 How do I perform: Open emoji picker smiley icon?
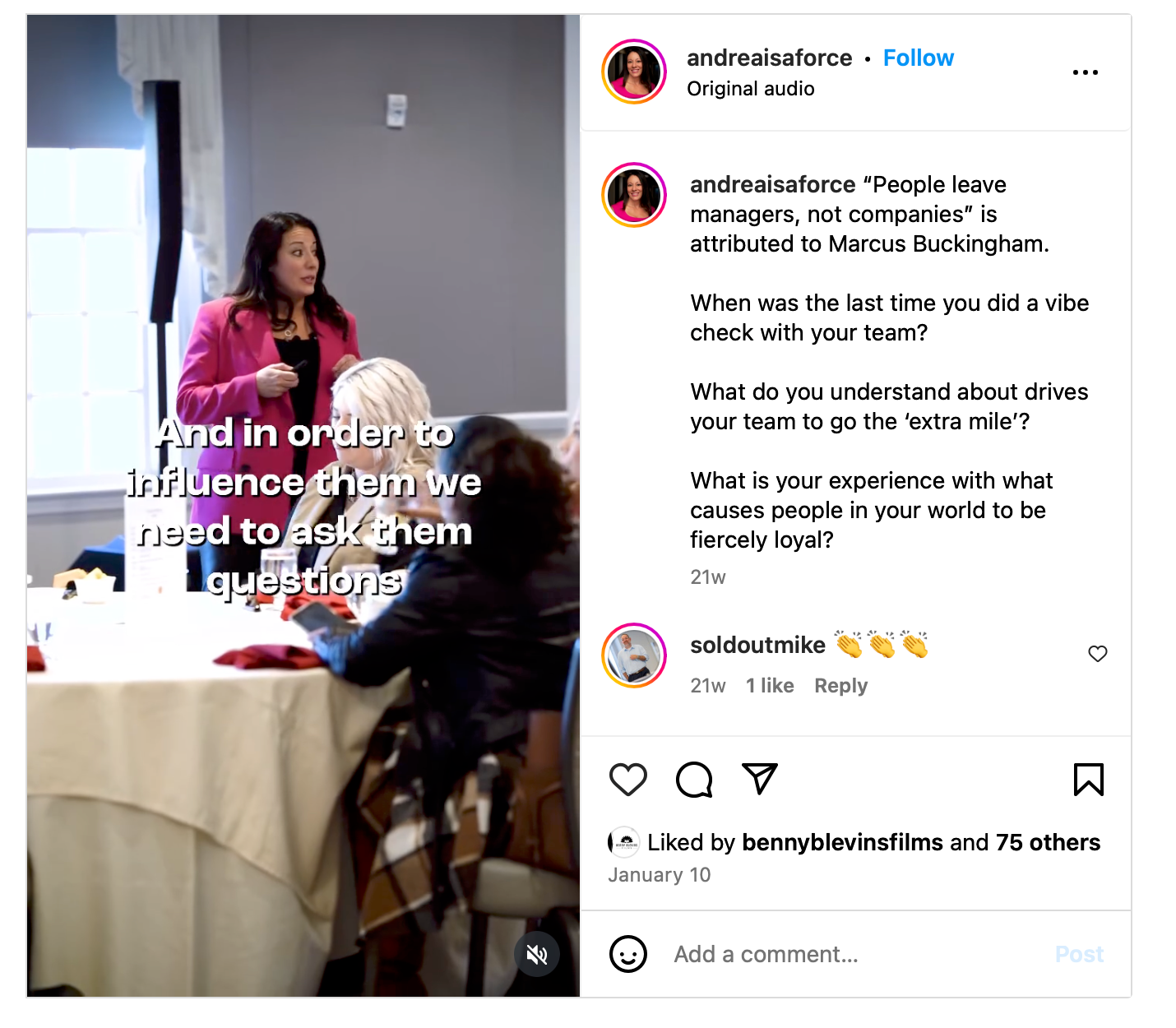pyautogui.click(x=628, y=954)
